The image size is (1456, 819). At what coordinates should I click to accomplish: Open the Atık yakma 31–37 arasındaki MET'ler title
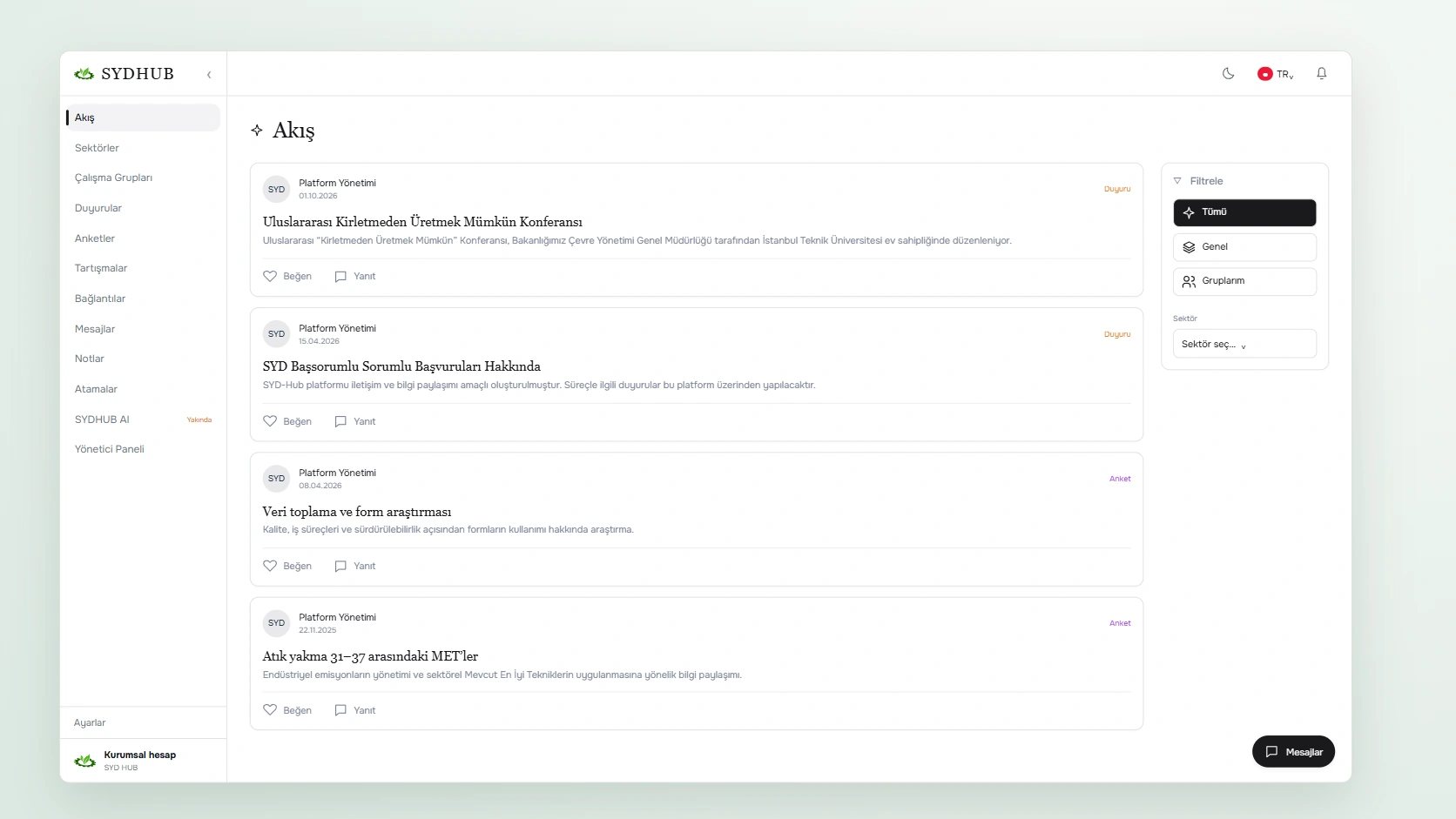370,656
